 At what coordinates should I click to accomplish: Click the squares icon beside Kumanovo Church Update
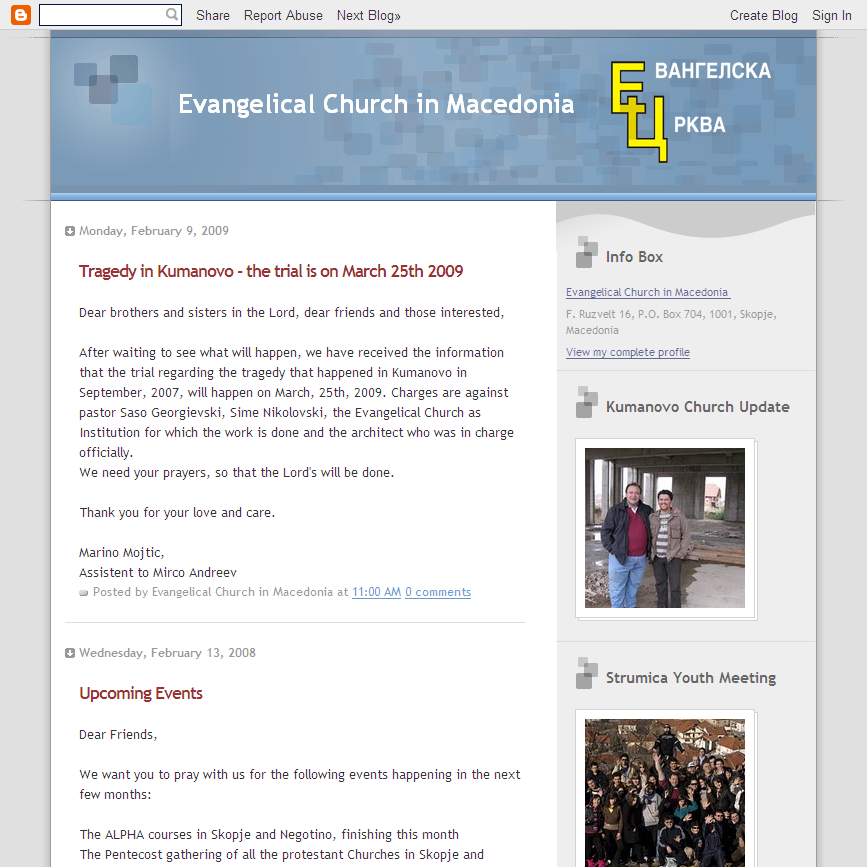coord(587,402)
